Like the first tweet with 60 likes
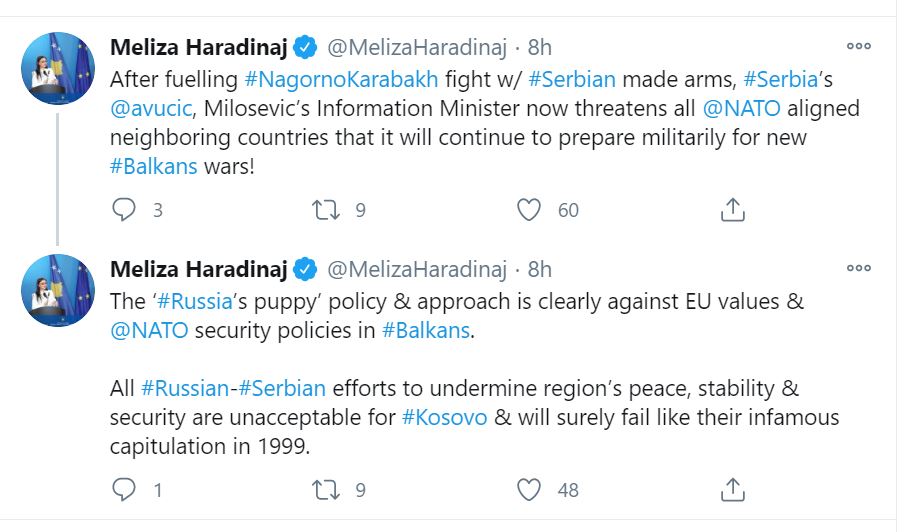Screen dimensions: 918x532 coord(529,210)
